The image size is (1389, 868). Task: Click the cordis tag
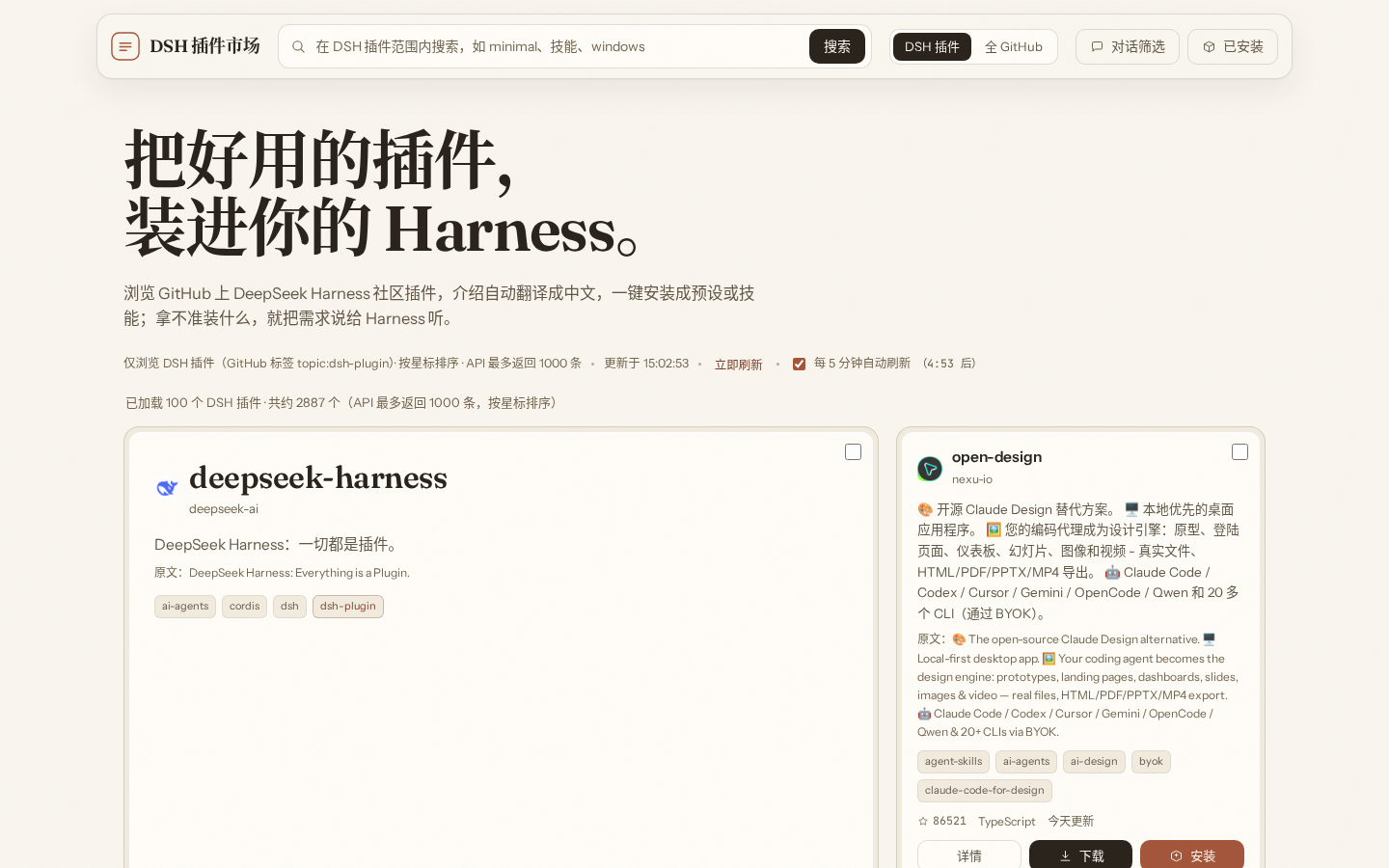coord(244,606)
